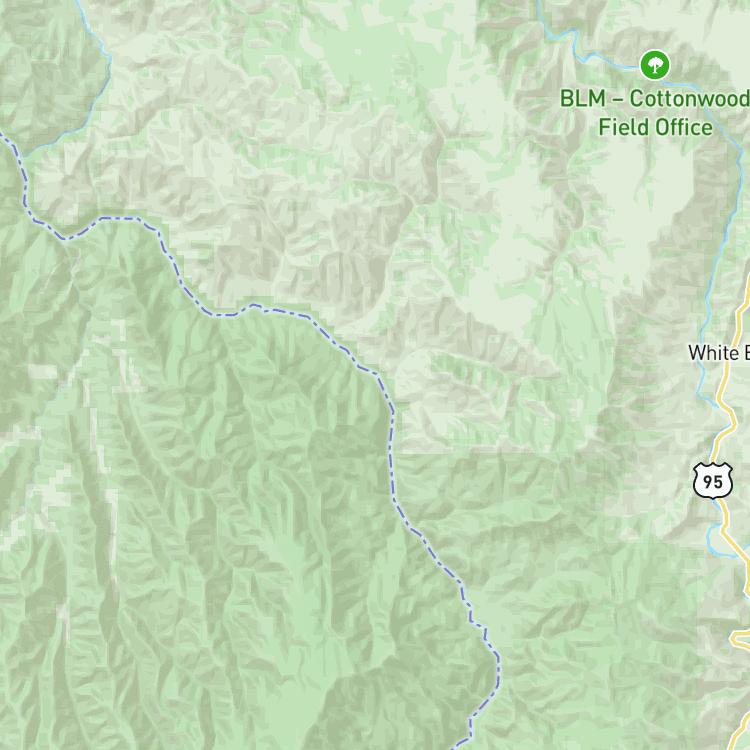Click the partially visible White B town label
This screenshot has height=750, width=750.
click(x=719, y=353)
